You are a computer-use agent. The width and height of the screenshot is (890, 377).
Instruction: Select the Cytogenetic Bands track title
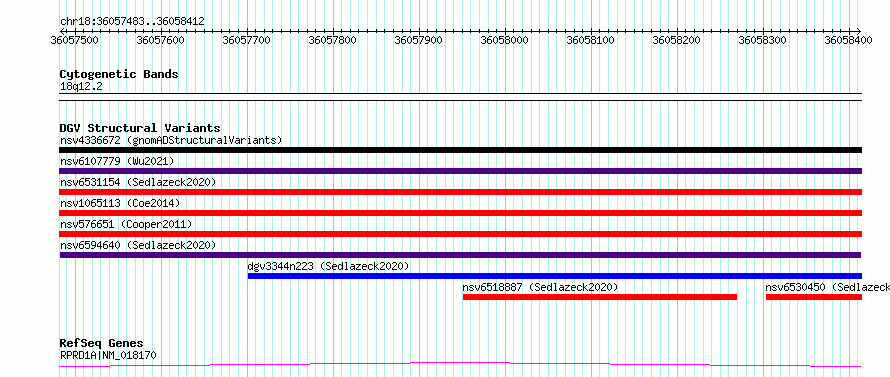click(119, 74)
